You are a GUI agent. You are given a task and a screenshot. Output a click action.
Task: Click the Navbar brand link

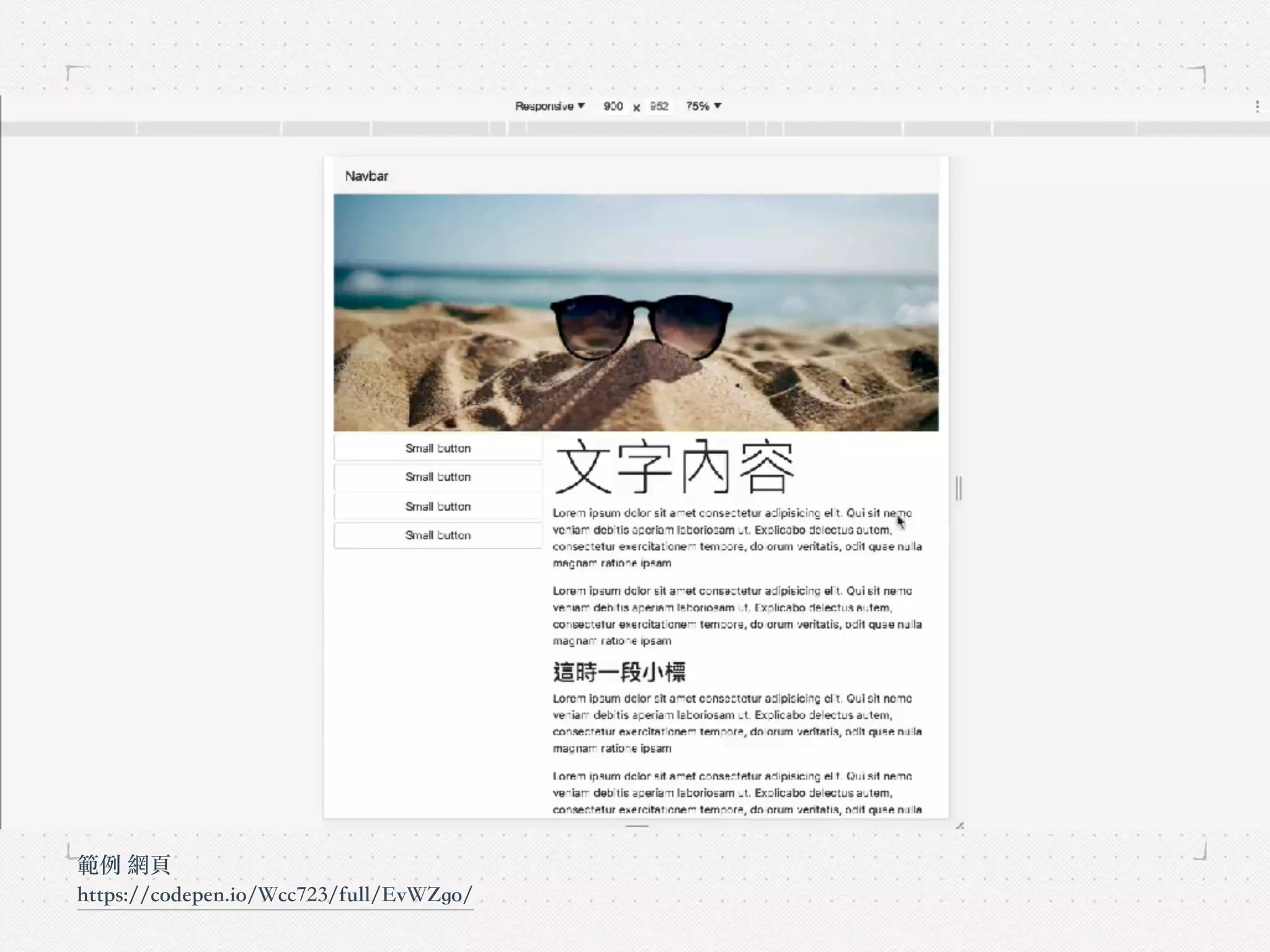pos(366,176)
